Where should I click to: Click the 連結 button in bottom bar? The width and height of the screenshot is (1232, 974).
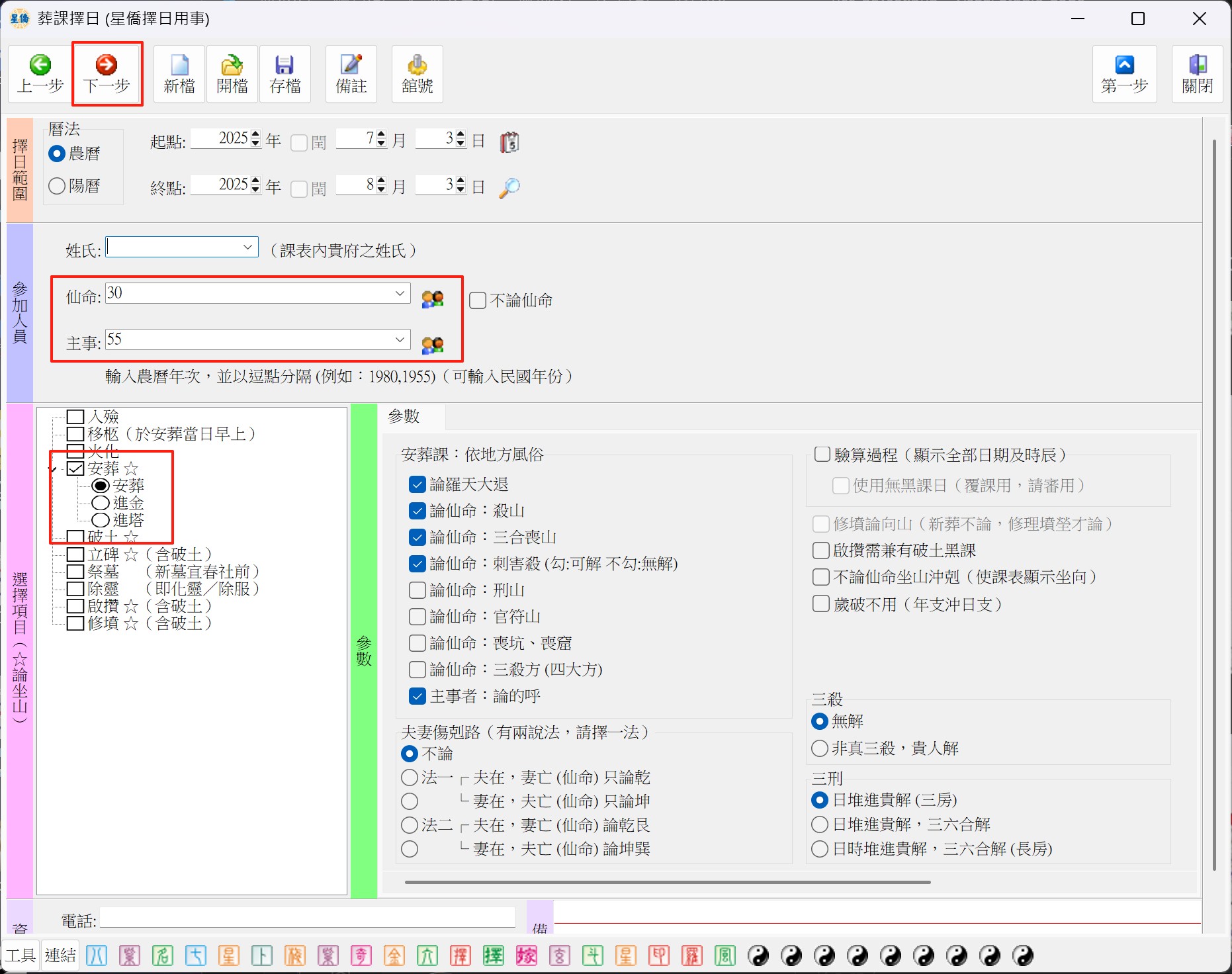(x=60, y=955)
